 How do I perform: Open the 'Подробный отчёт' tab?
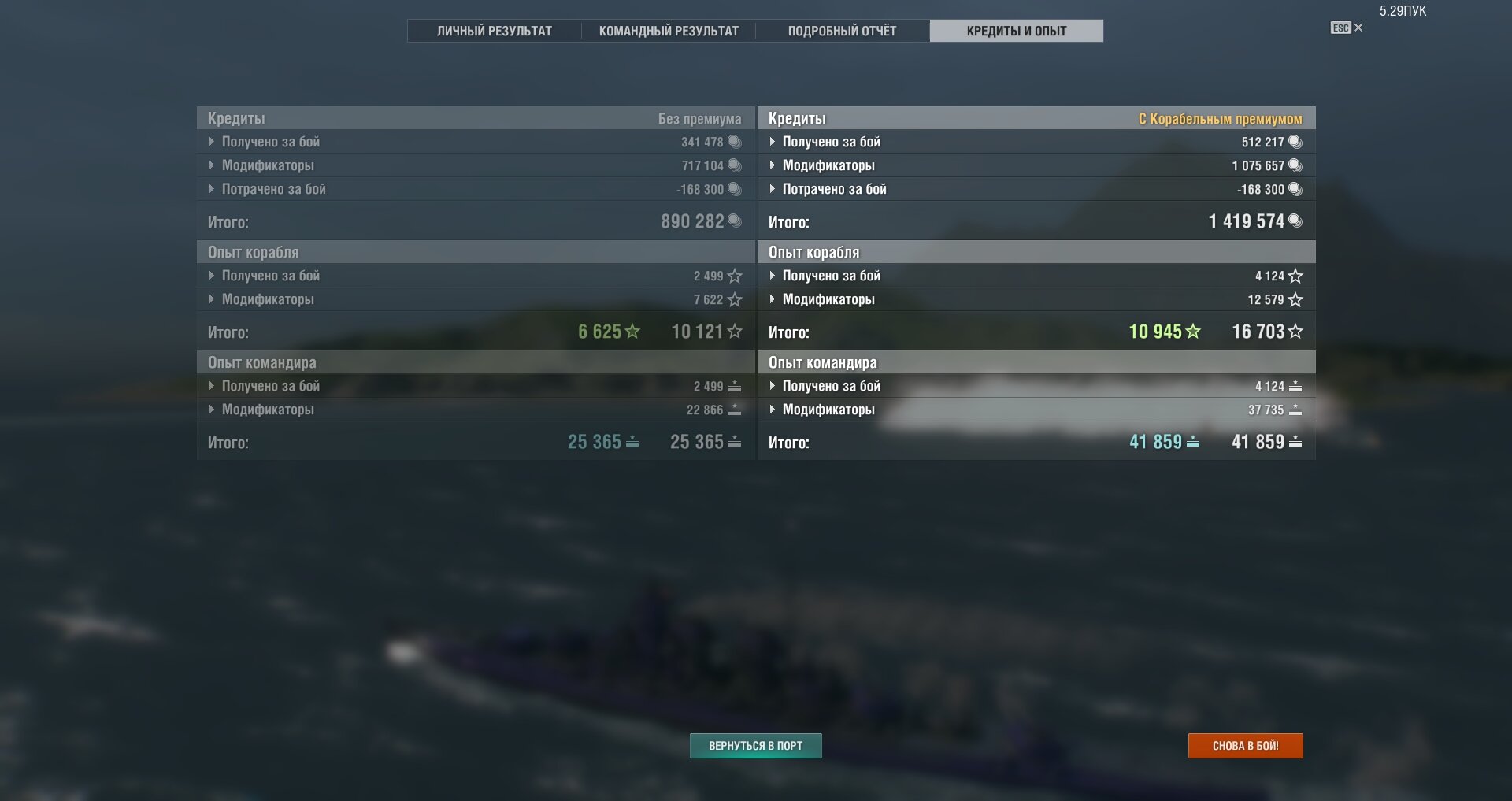(843, 31)
